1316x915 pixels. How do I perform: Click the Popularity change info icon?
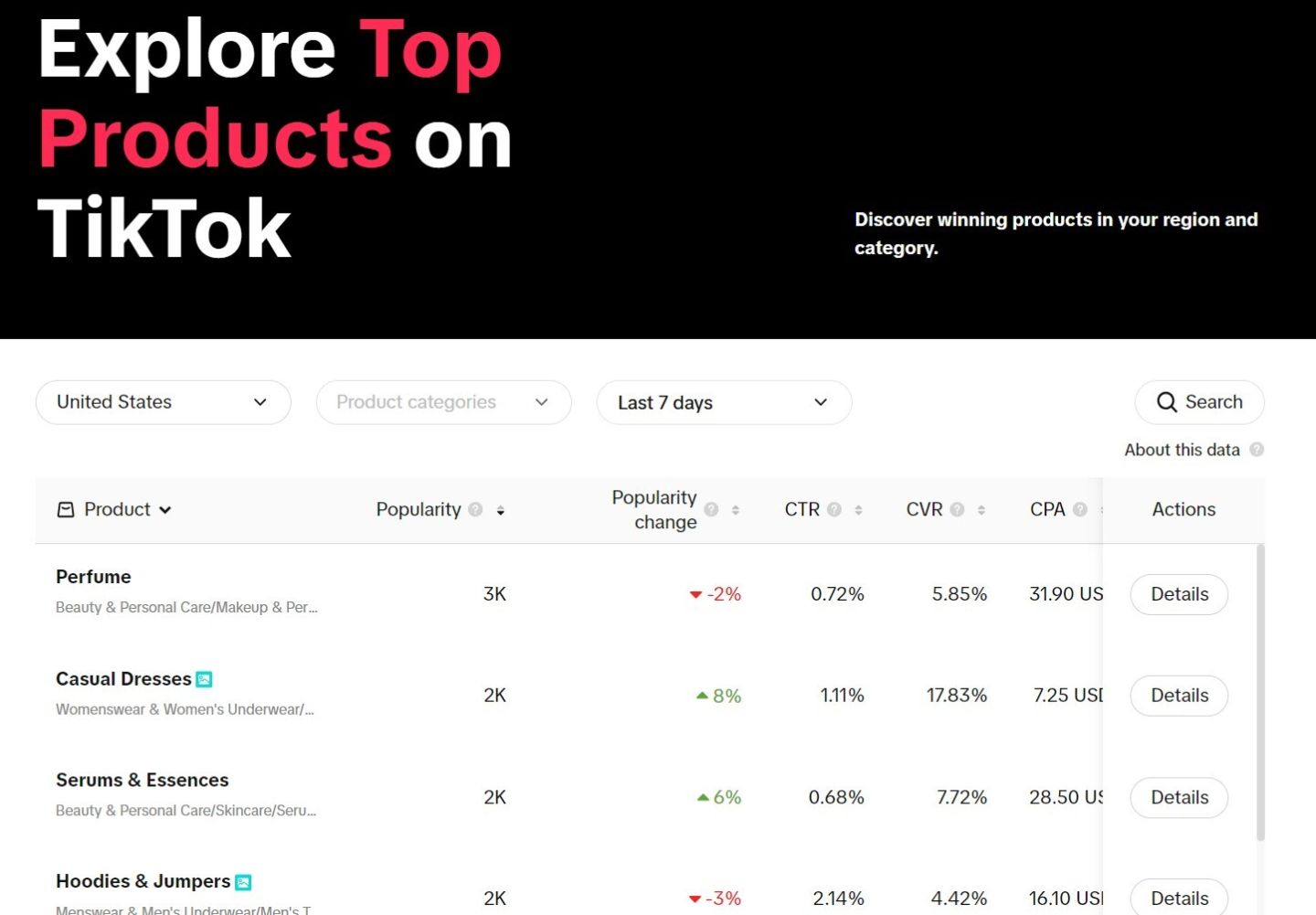711,510
